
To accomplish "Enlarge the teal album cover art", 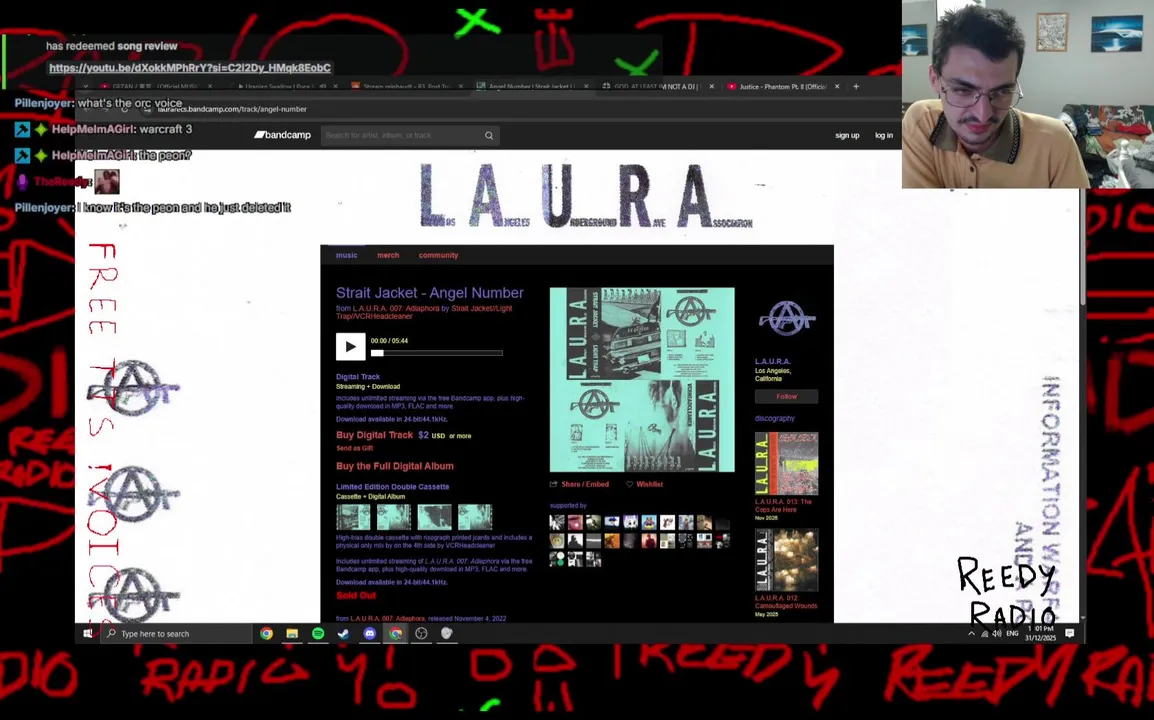I will [x=642, y=380].
